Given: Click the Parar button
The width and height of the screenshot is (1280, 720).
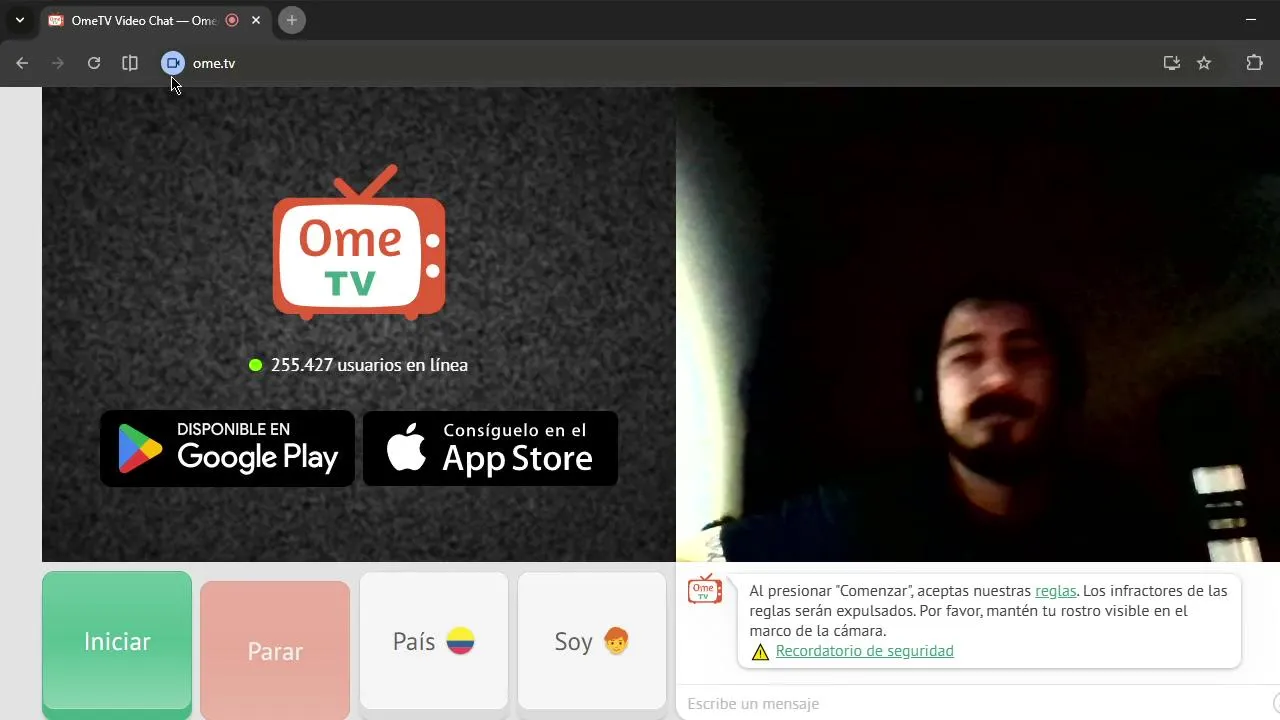Looking at the screenshot, I should click(x=275, y=651).
